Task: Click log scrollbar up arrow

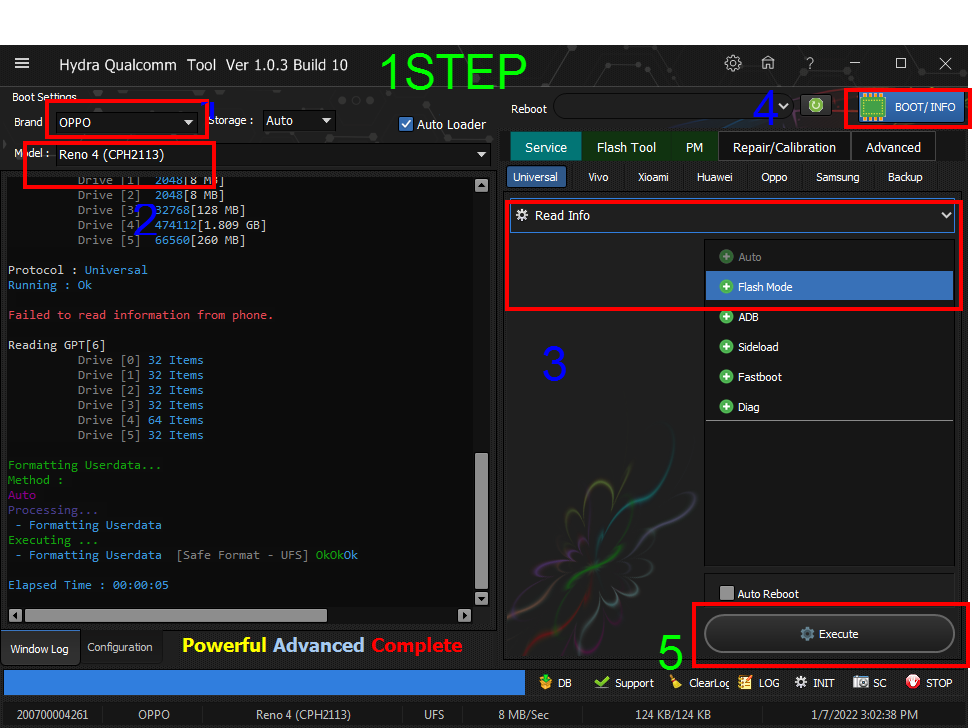Action: pos(482,185)
